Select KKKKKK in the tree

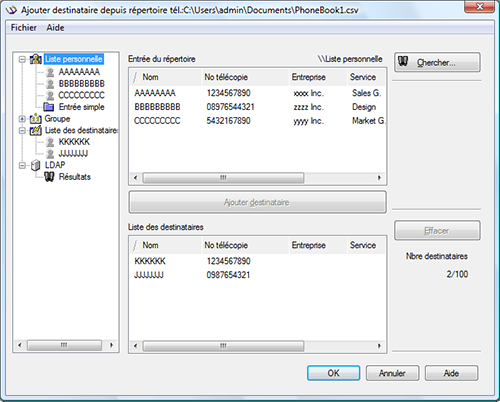click(x=74, y=142)
